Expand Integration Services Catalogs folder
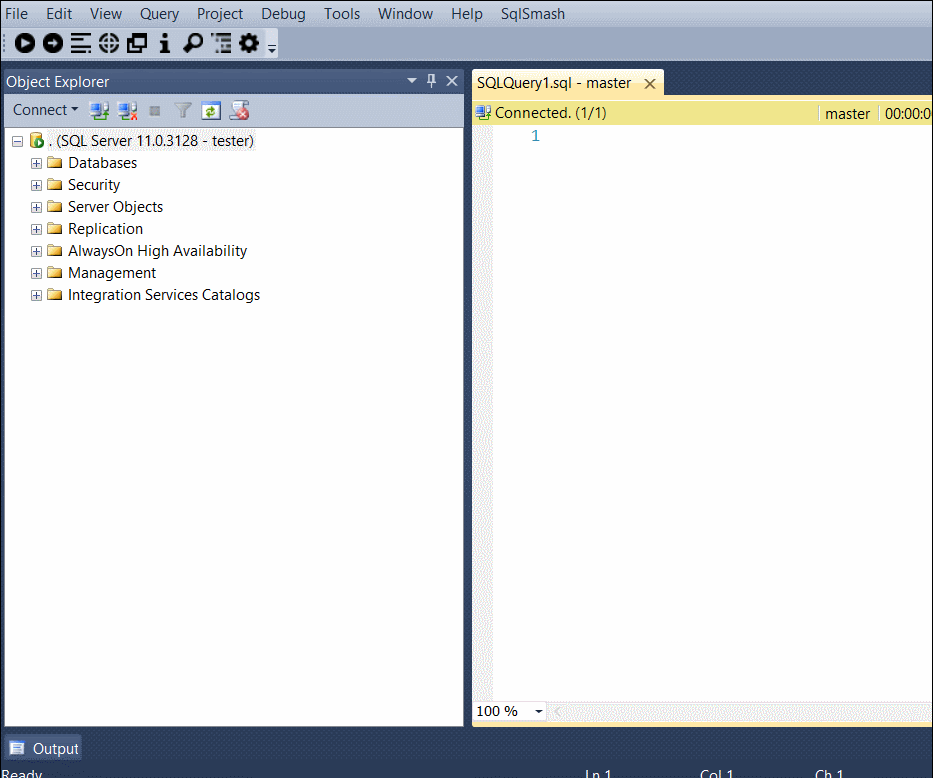This screenshot has width=933, height=778. (36, 296)
